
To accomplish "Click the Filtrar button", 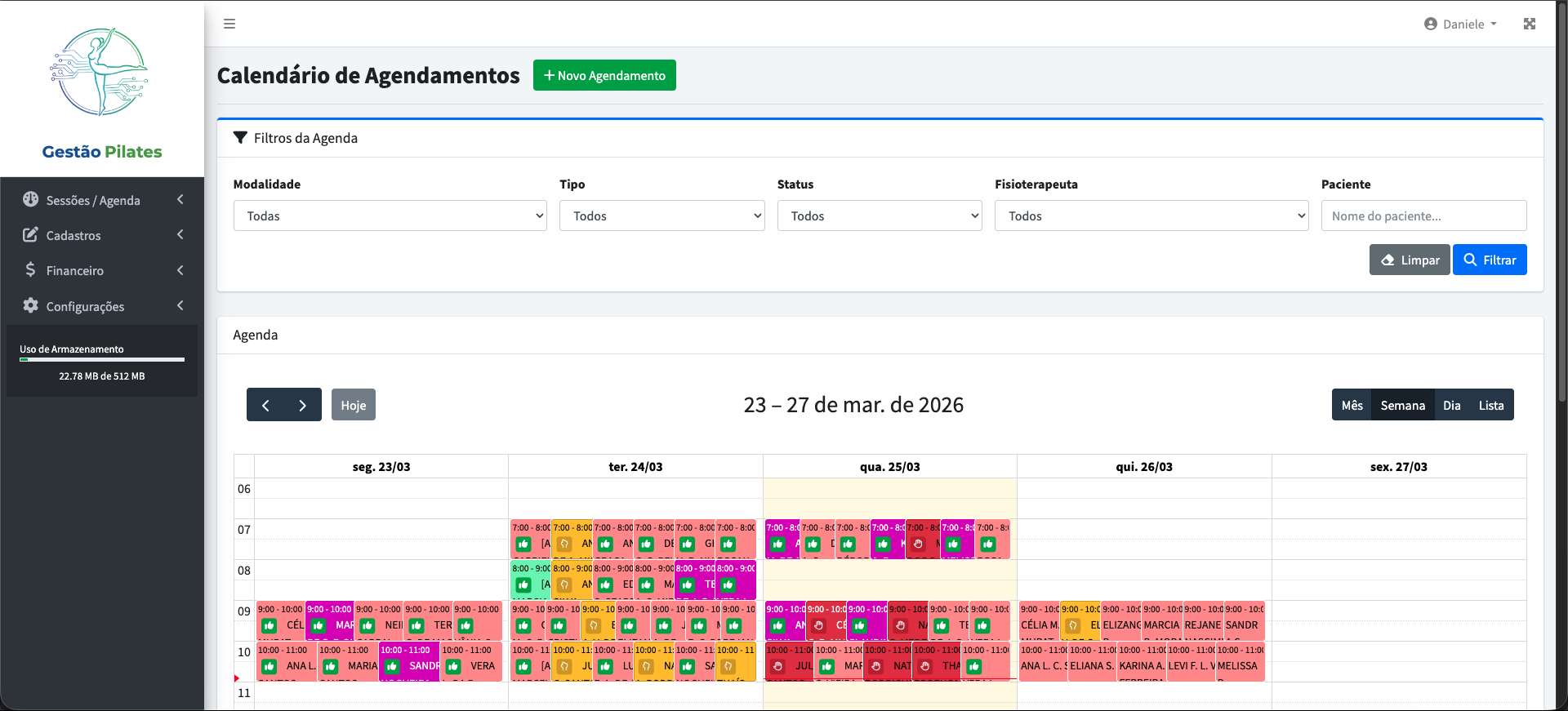I will (x=1489, y=260).
